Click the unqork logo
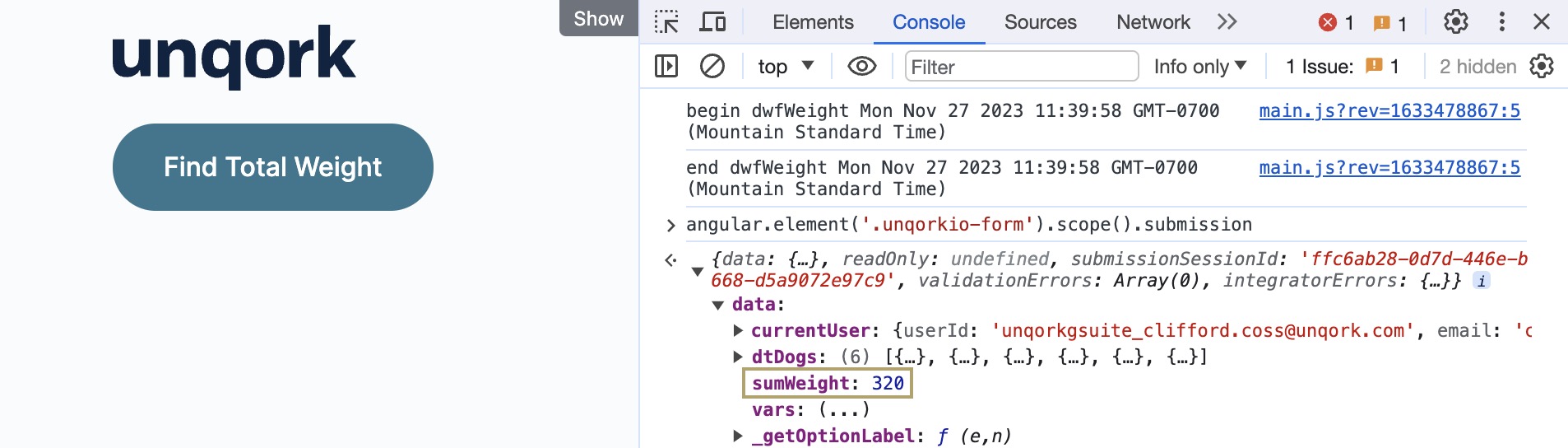The image size is (1568, 448). (x=234, y=56)
